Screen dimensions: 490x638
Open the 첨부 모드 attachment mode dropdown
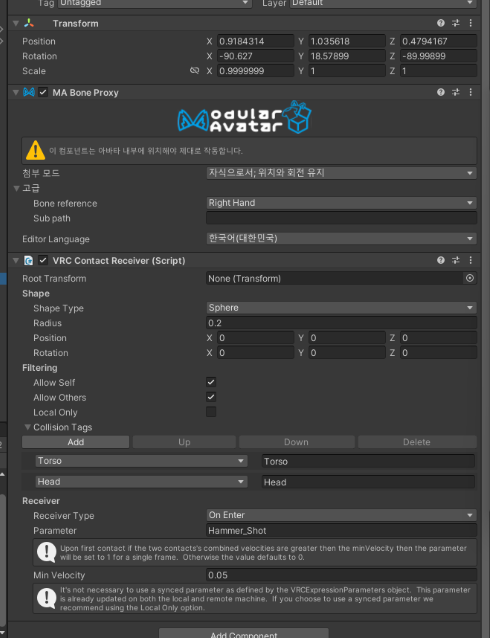click(341, 173)
